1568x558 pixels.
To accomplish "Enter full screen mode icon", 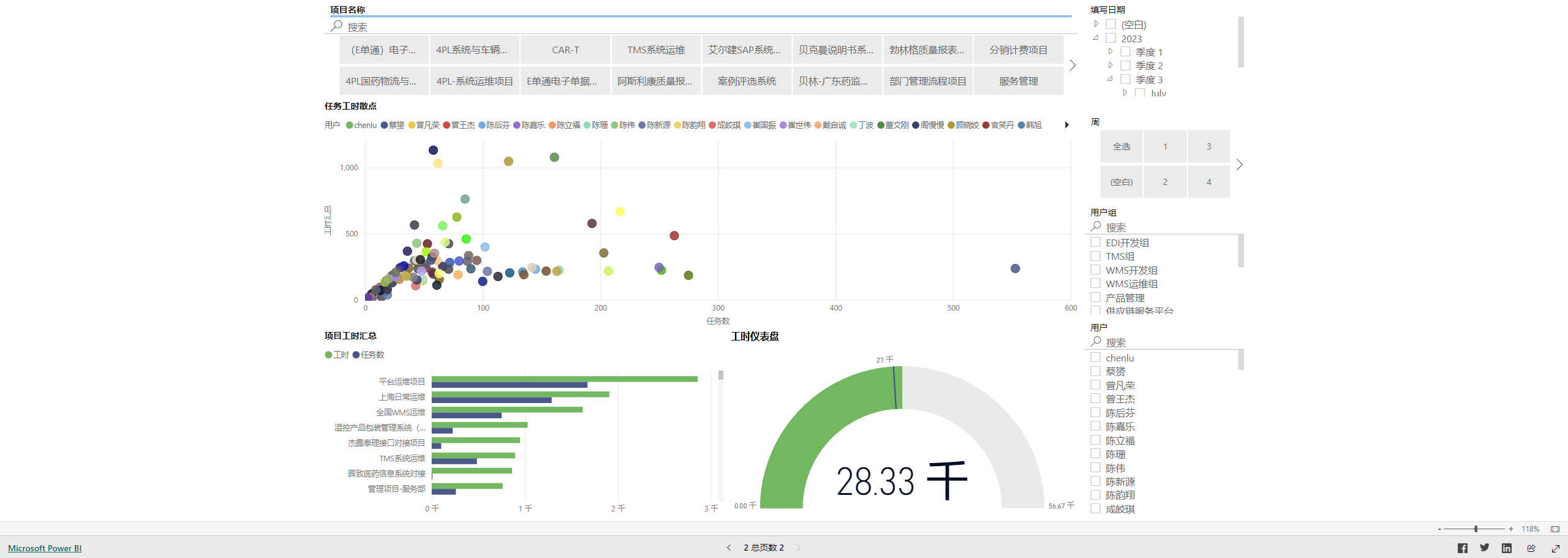I will pyautogui.click(x=1556, y=548).
